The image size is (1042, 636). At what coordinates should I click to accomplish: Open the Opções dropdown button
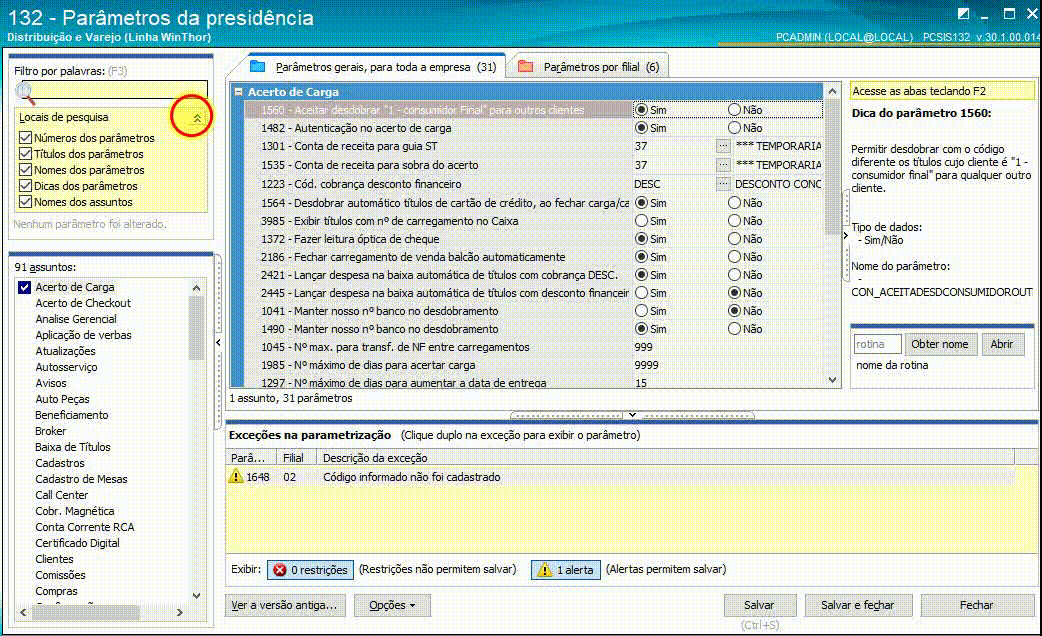(x=392, y=605)
